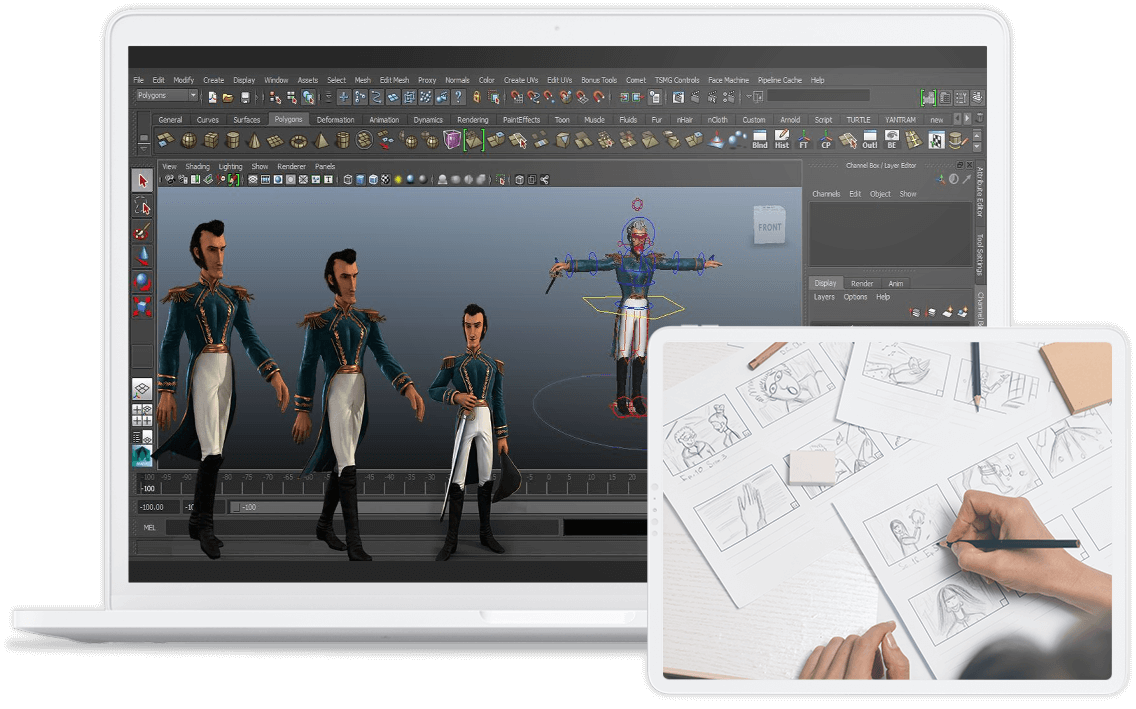This screenshot has height=709, width=1136.
Task: Activate the Select arrow tool
Action: tap(143, 181)
